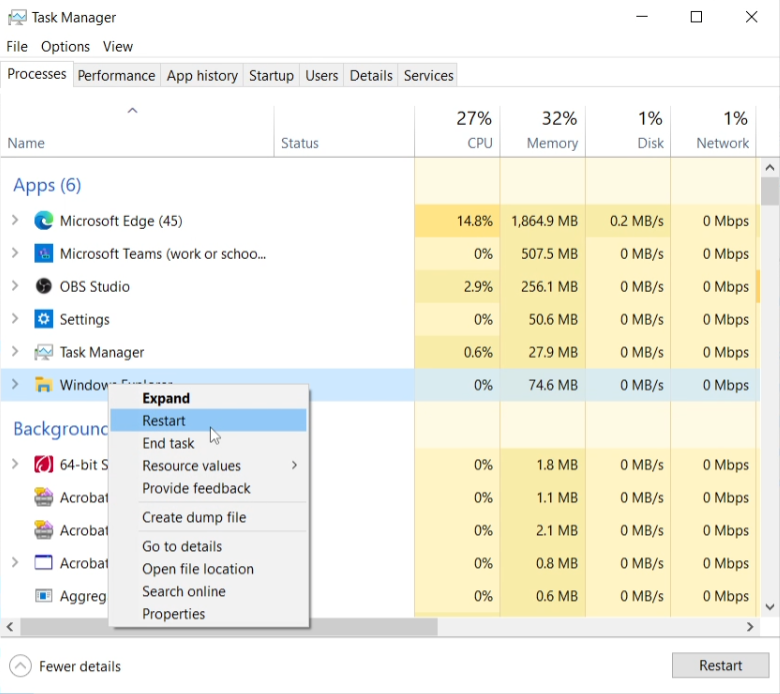Sort processes by CPU column
780x694 pixels.
pyautogui.click(x=457, y=131)
